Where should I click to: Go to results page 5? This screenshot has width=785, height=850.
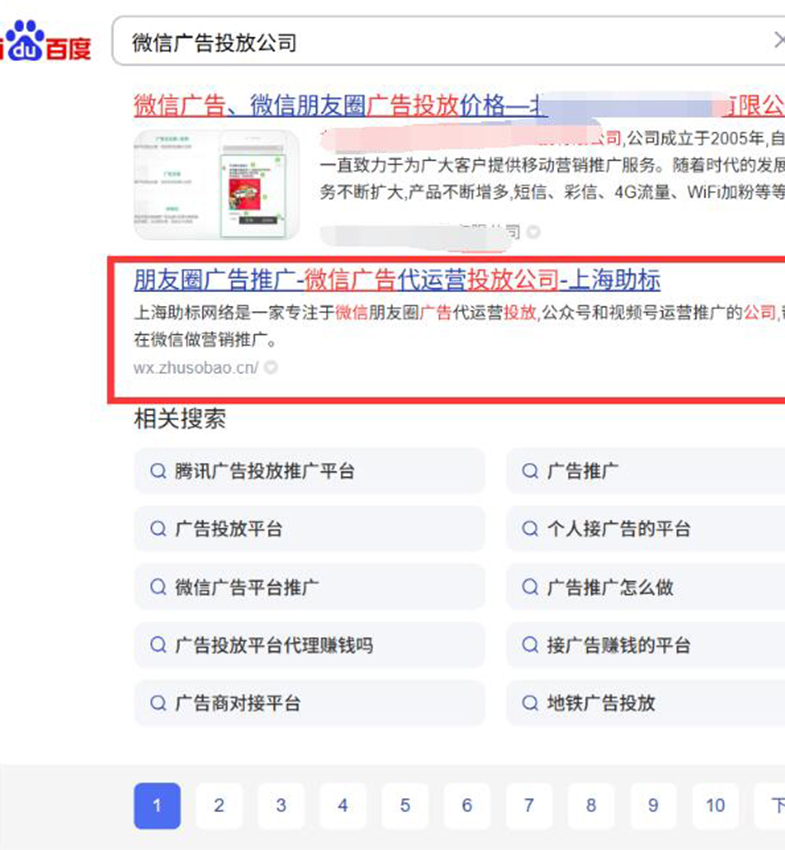pos(405,806)
